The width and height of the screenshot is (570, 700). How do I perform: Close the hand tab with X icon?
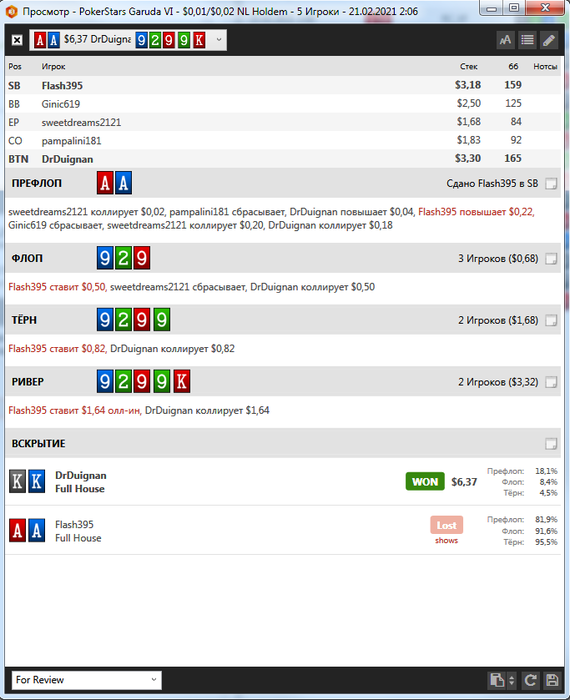click(17, 40)
